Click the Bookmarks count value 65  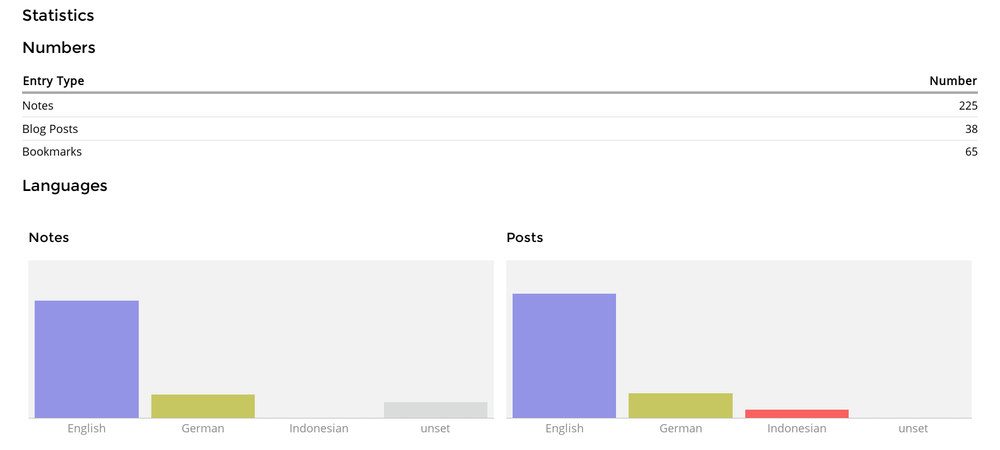point(970,152)
